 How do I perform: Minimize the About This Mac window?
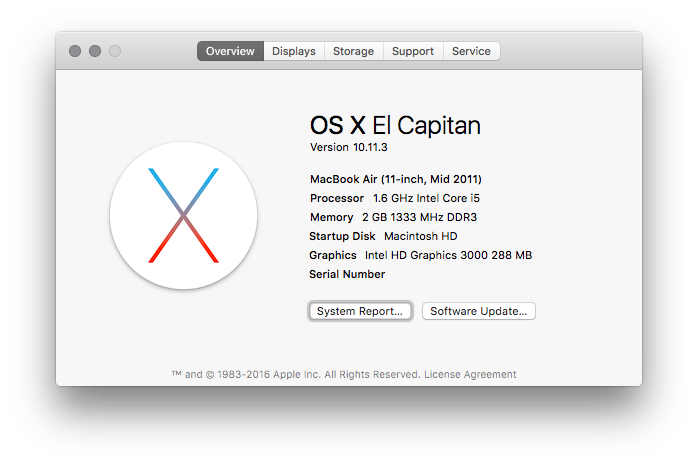pos(95,51)
